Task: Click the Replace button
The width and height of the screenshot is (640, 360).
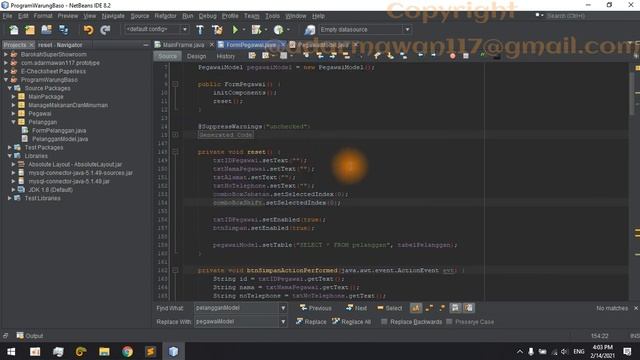Action: 311,322
